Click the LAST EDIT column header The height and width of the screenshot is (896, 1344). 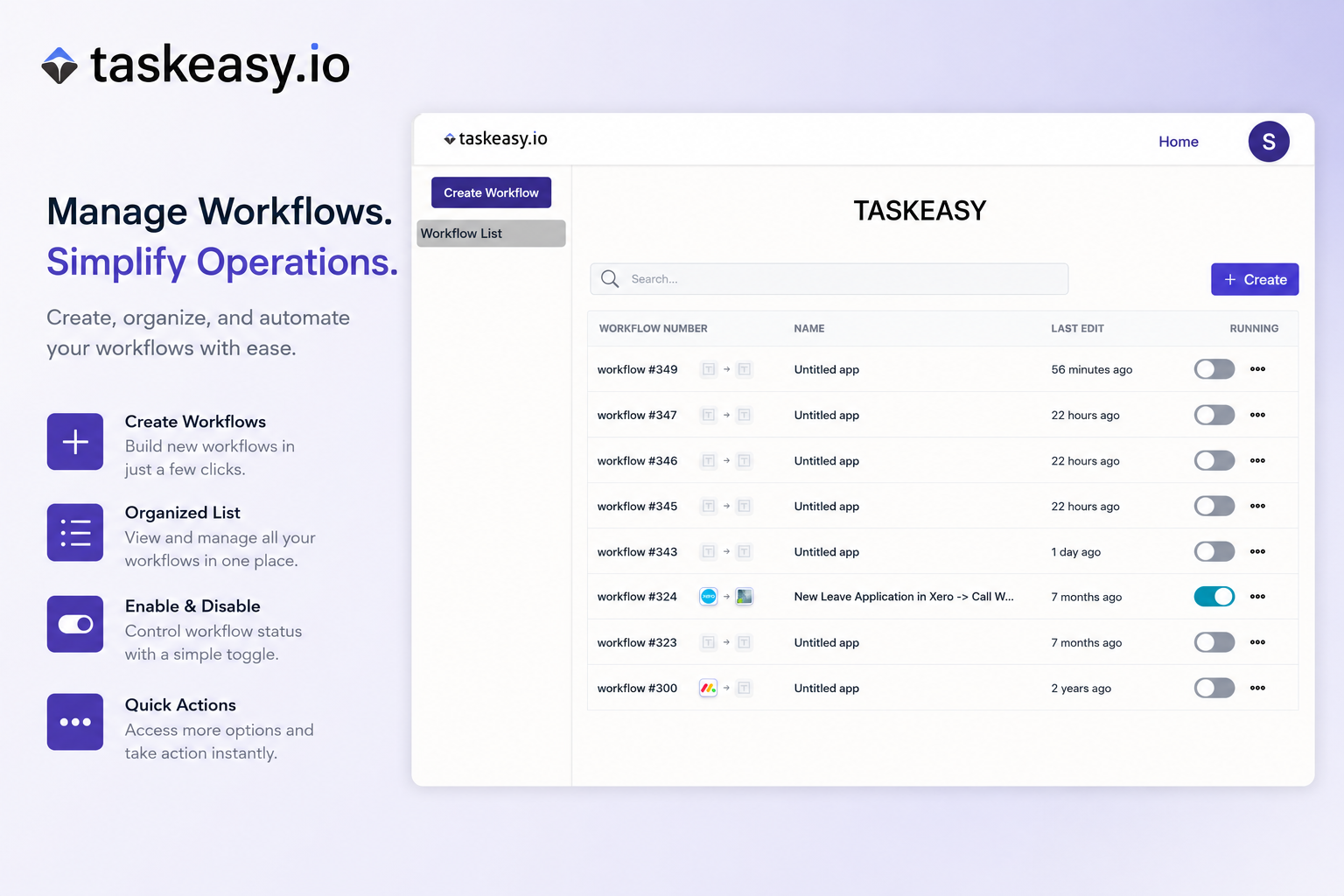coord(1077,329)
